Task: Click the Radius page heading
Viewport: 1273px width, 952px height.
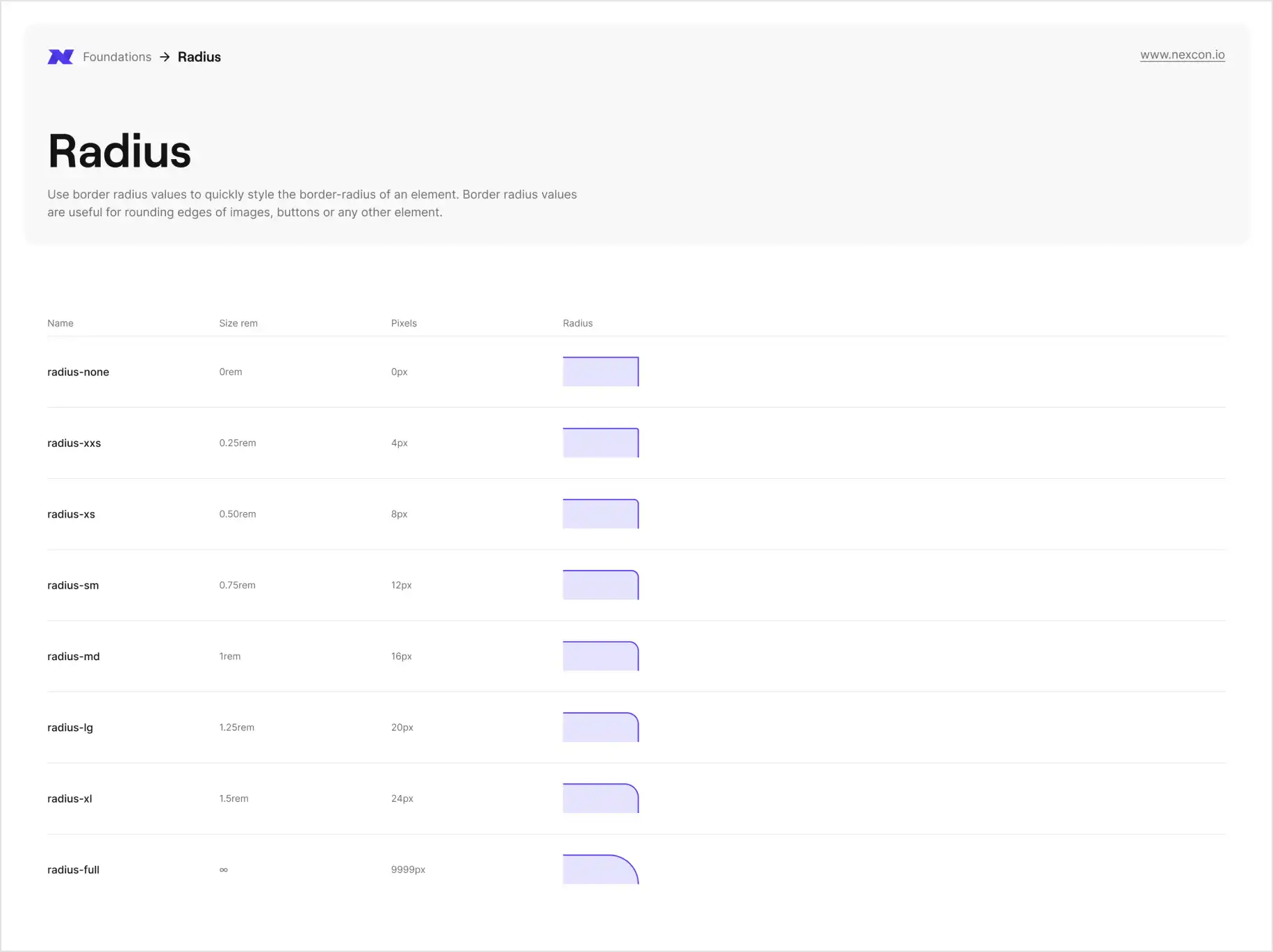Action: click(x=119, y=150)
